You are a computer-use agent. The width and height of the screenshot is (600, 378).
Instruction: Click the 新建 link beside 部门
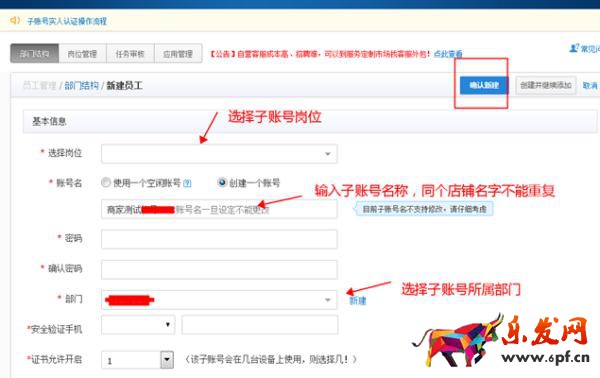pyautogui.click(x=357, y=301)
